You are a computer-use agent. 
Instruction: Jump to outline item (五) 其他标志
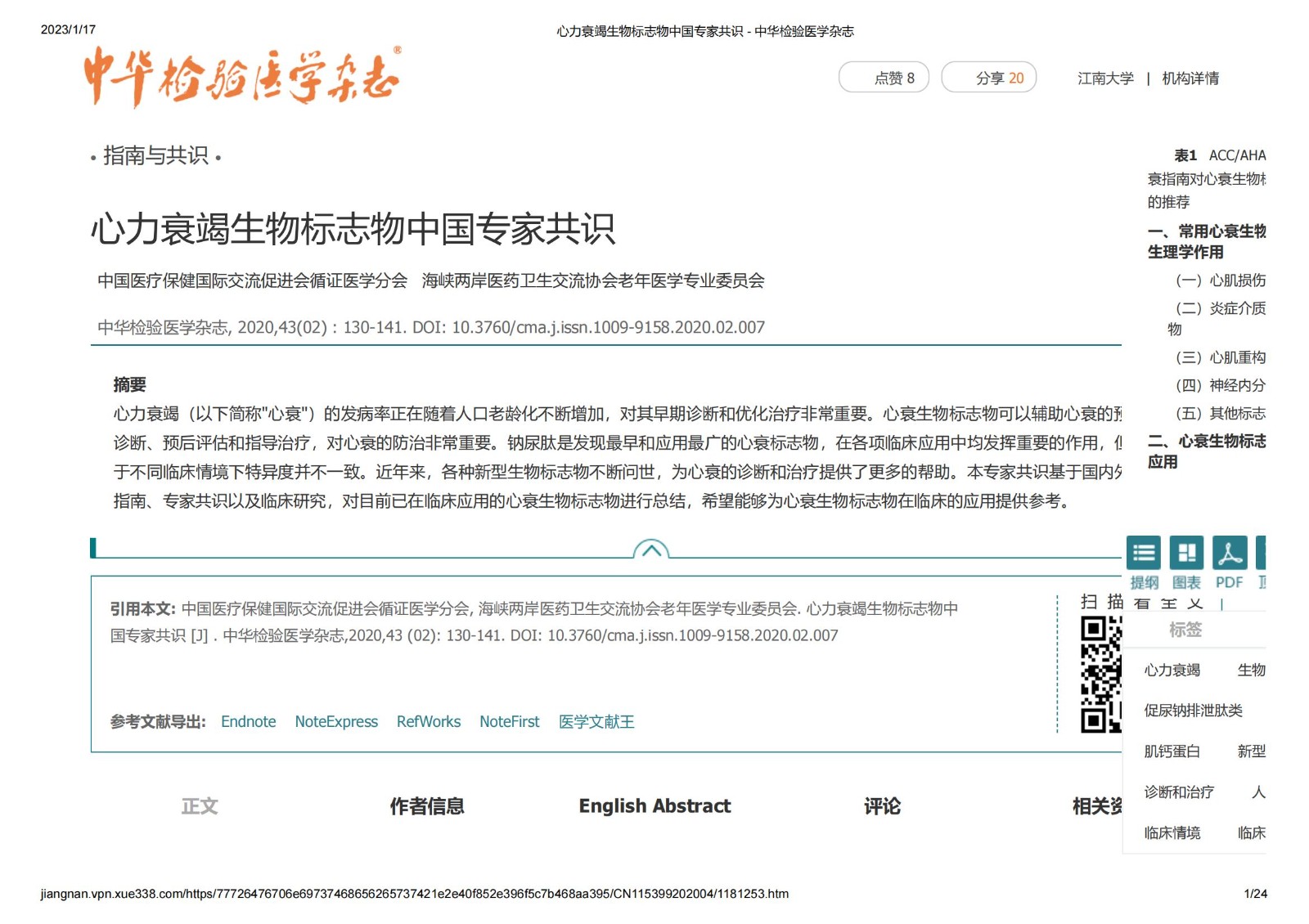tap(1220, 414)
